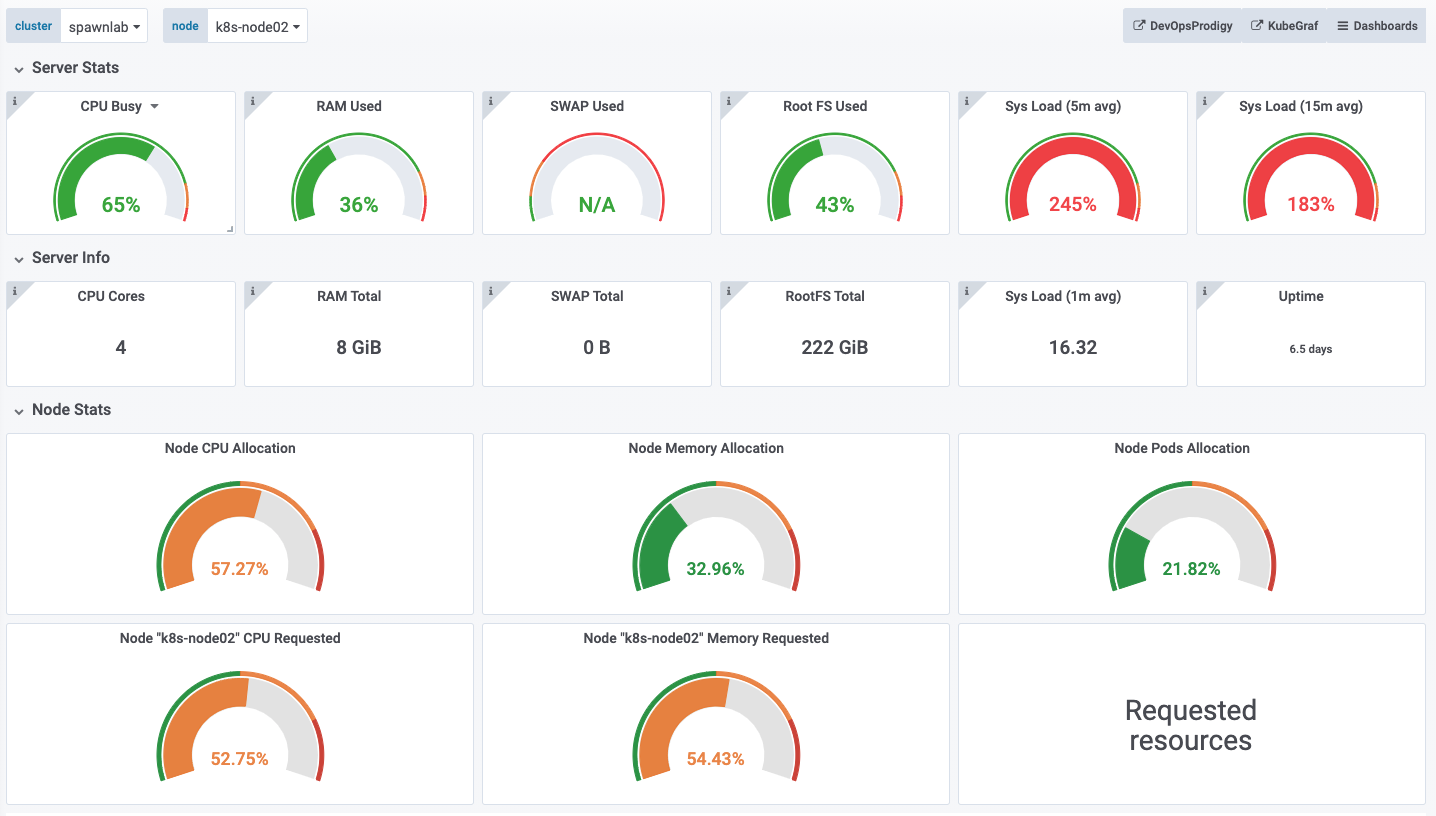The height and width of the screenshot is (816, 1436).
Task: Open the cluster spawnlab dropdown
Action: click(104, 26)
